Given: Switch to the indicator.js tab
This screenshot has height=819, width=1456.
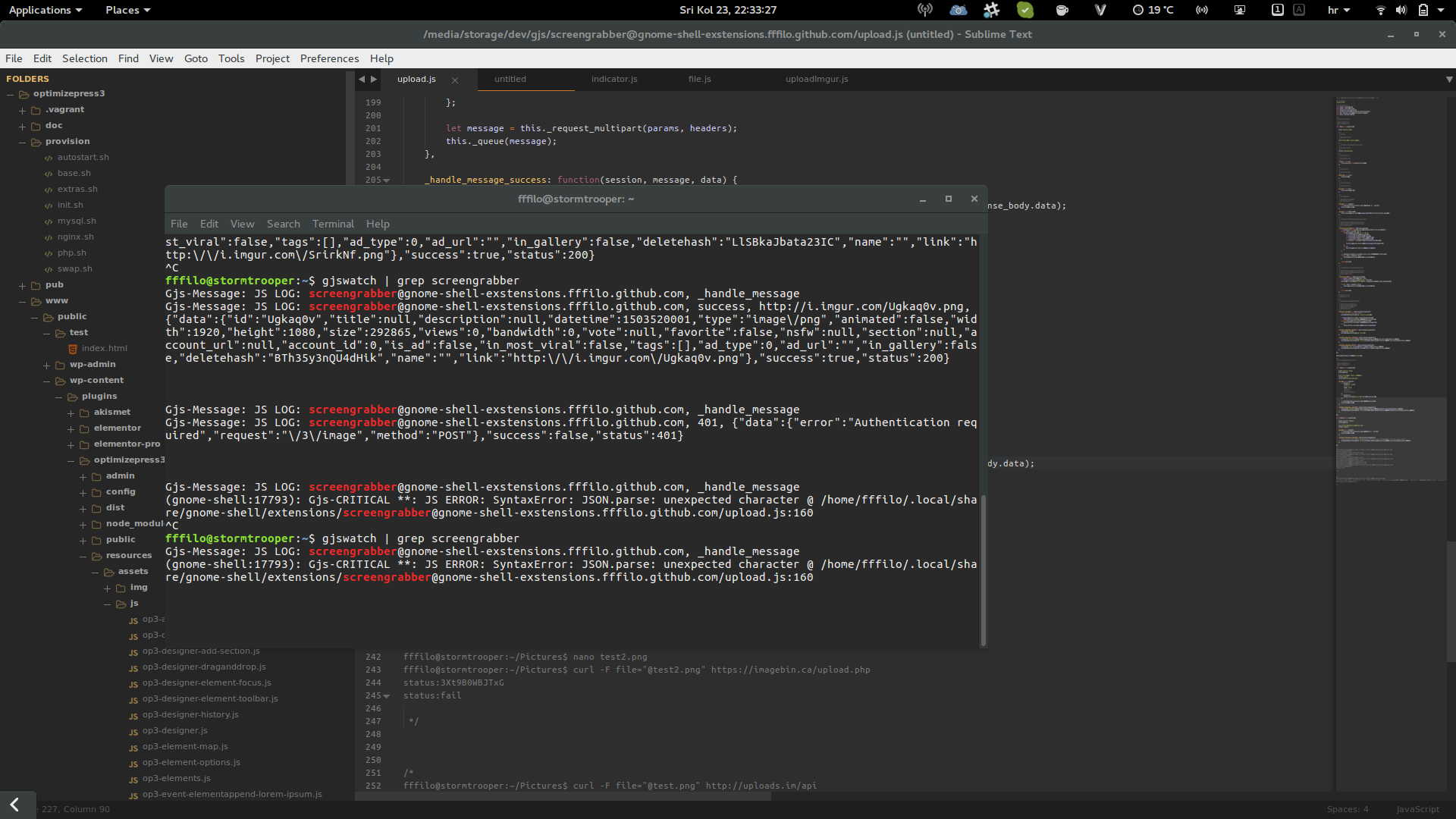Looking at the screenshot, I should 614,79.
